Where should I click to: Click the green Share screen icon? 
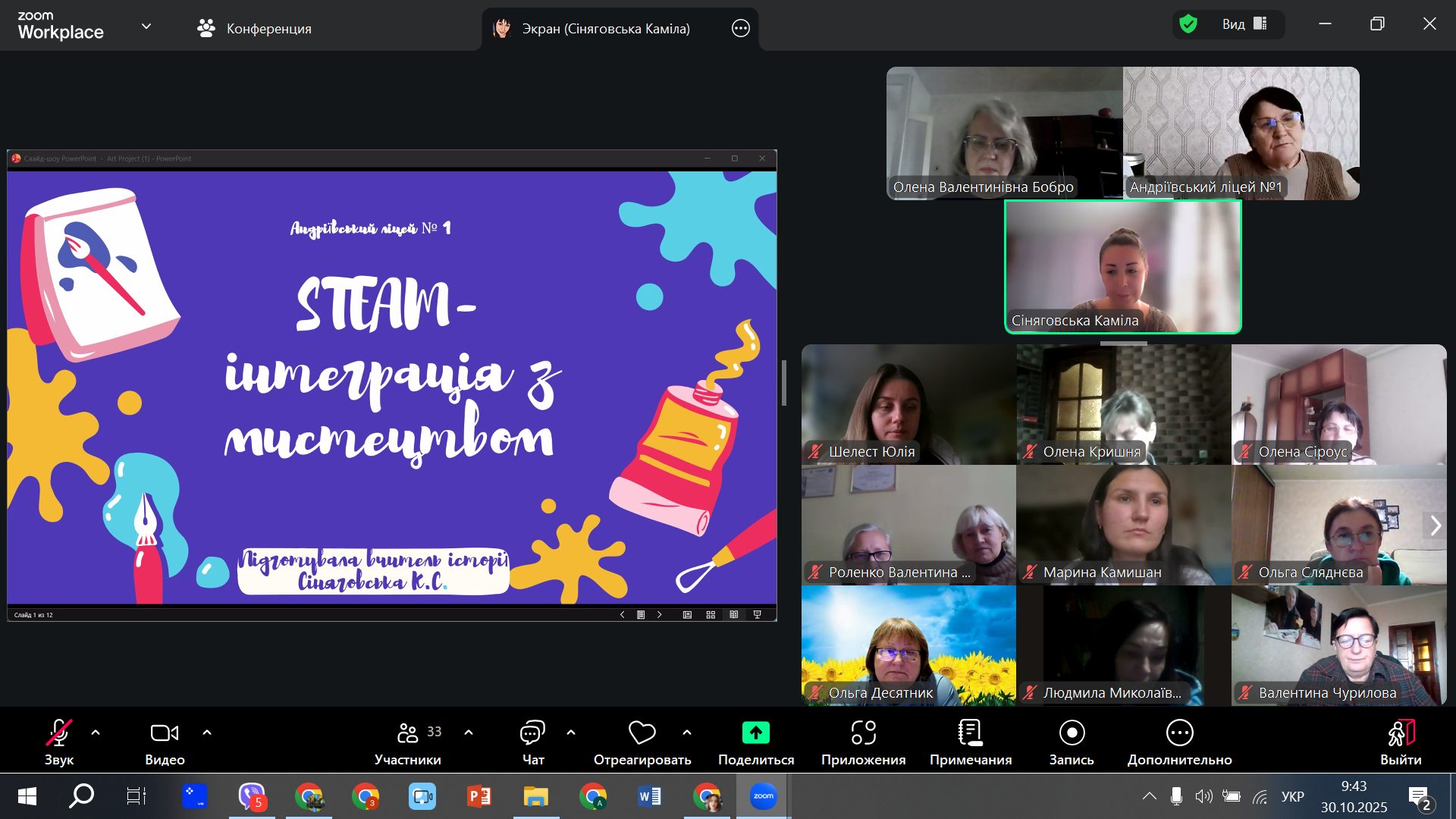[x=755, y=733]
